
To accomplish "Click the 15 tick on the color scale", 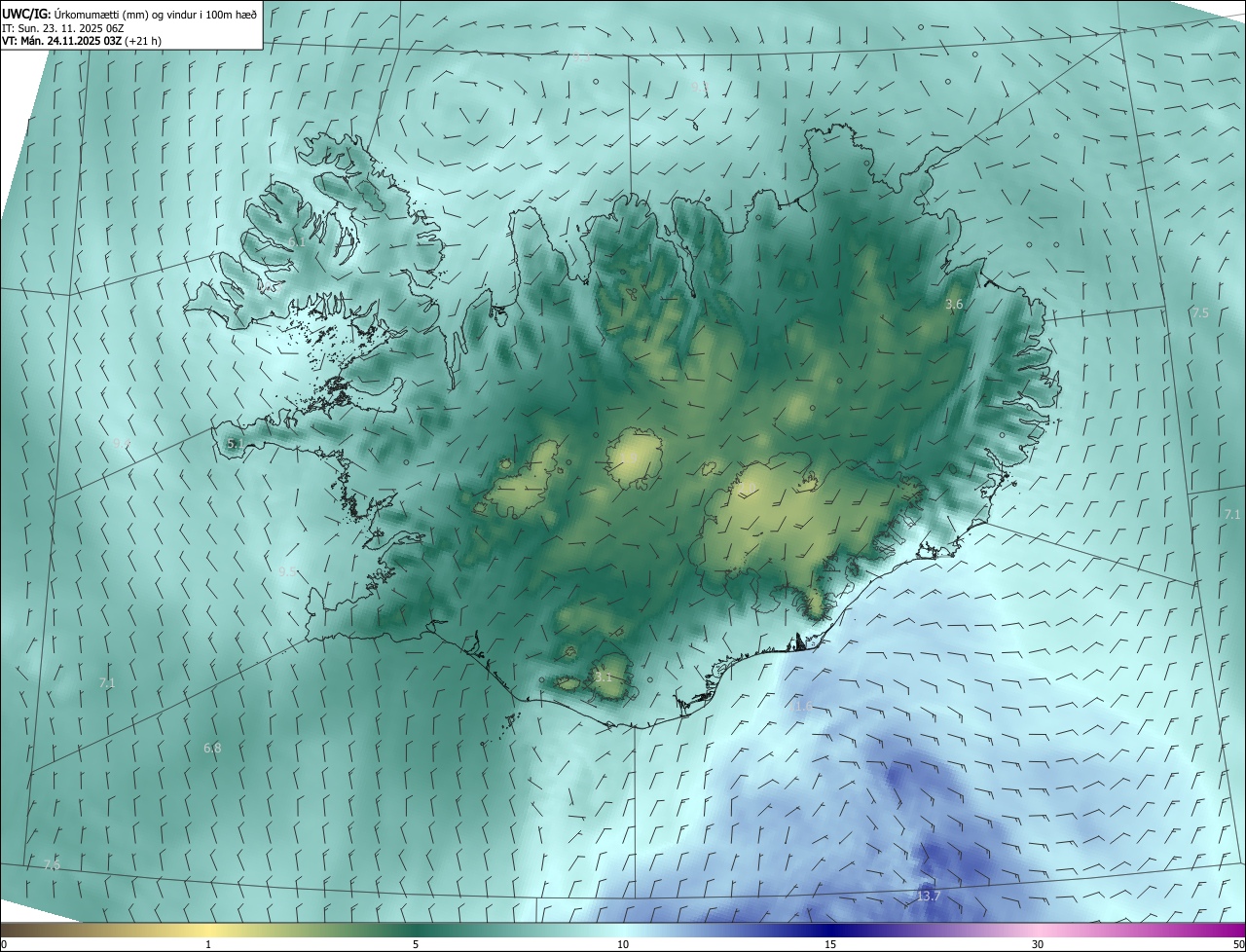I will (830, 944).
